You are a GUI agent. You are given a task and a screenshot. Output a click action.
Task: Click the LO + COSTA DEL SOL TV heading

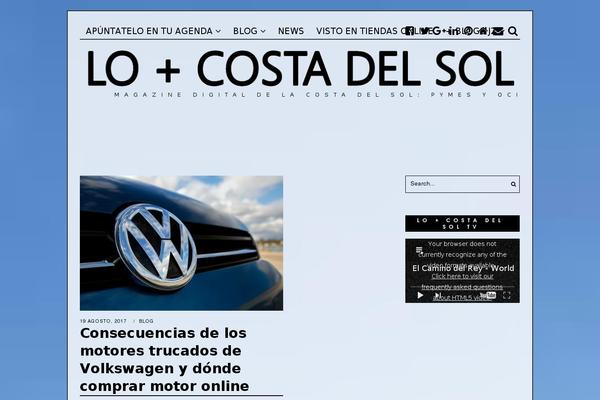pyautogui.click(x=462, y=223)
